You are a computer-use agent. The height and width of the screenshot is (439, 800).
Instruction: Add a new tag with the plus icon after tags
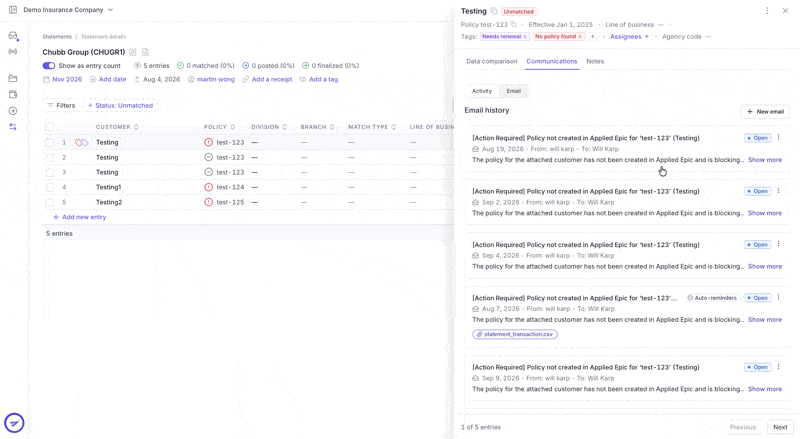(592, 37)
